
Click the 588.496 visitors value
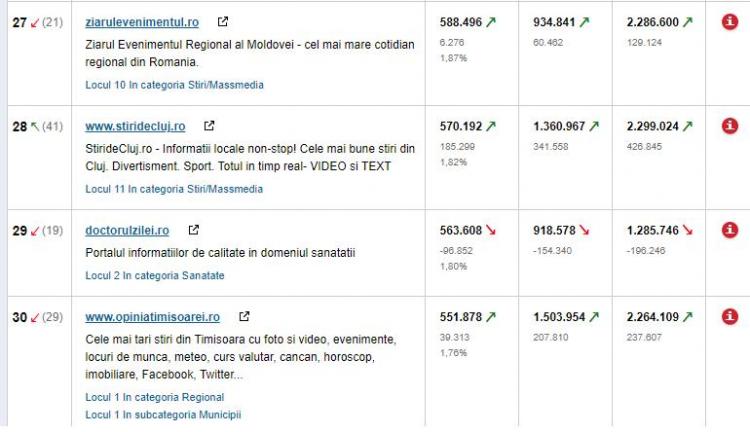coord(461,22)
